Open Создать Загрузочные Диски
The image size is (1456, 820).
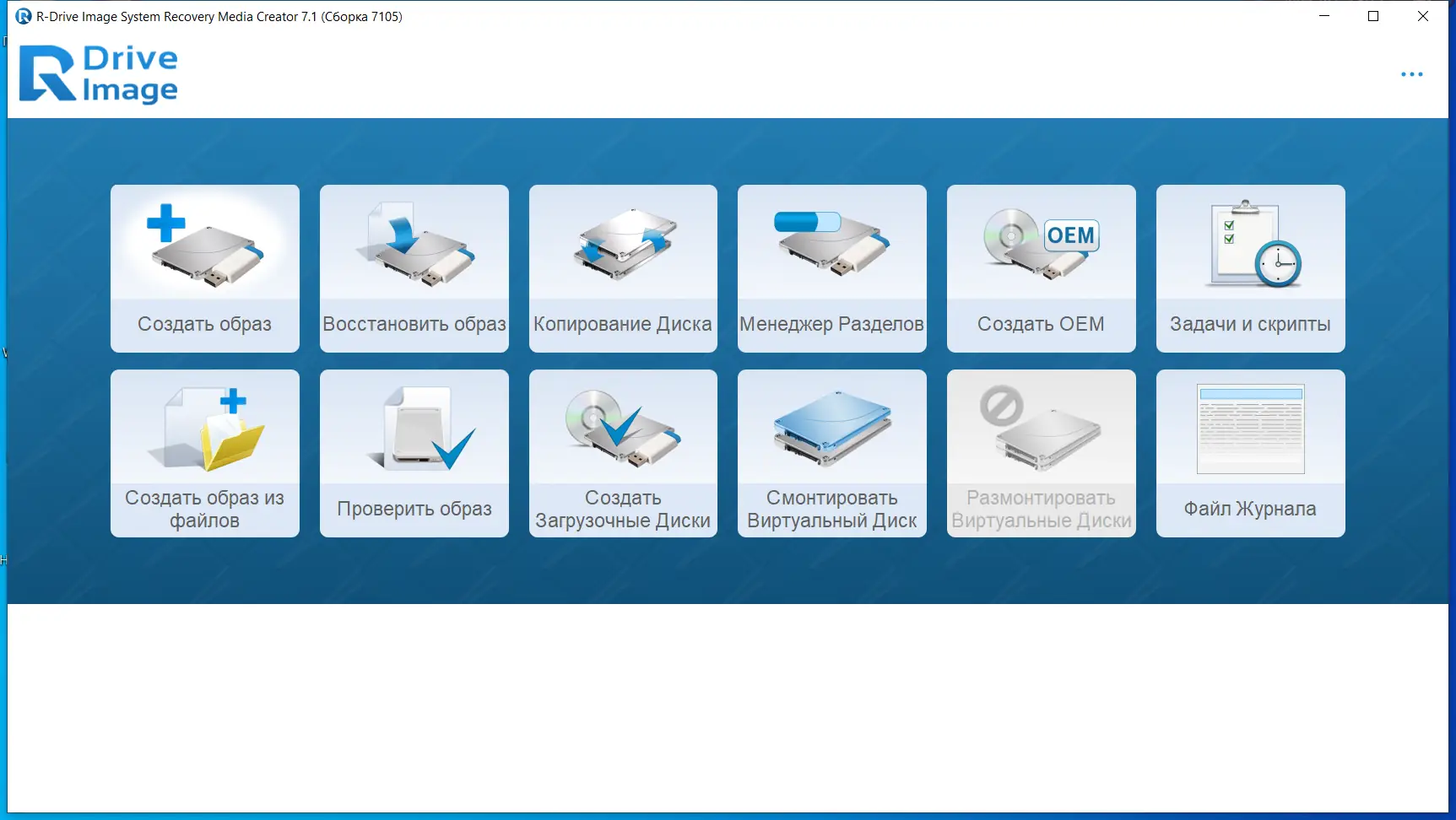(x=622, y=453)
